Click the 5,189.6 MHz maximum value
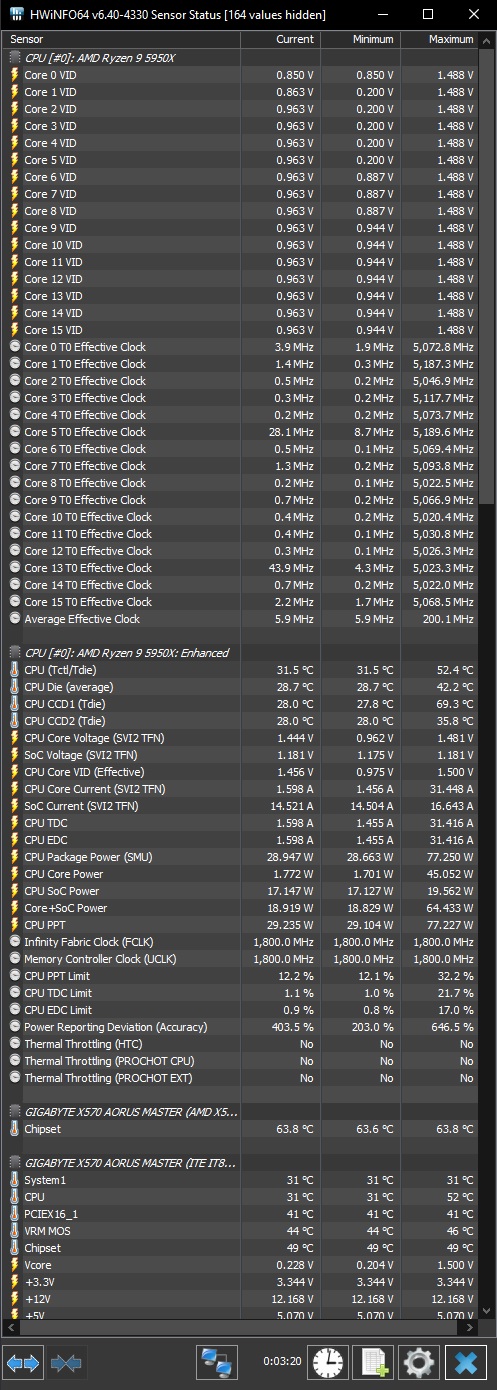The image size is (497, 1390). (441, 432)
